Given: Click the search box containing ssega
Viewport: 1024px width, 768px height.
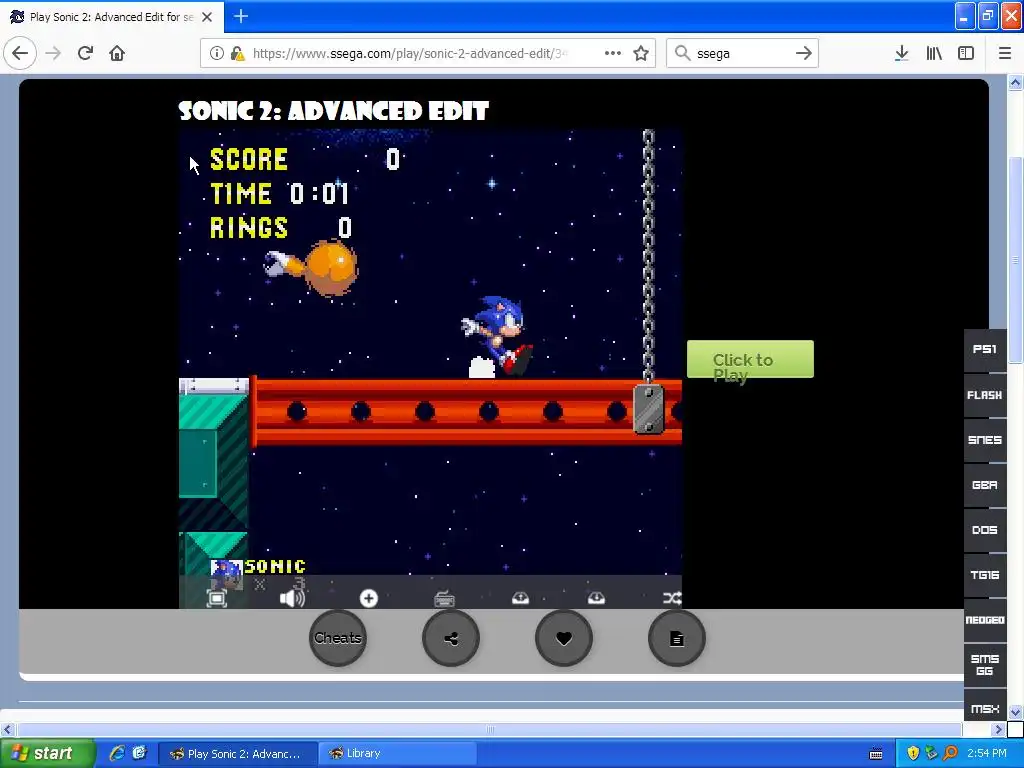Looking at the screenshot, I should point(743,53).
